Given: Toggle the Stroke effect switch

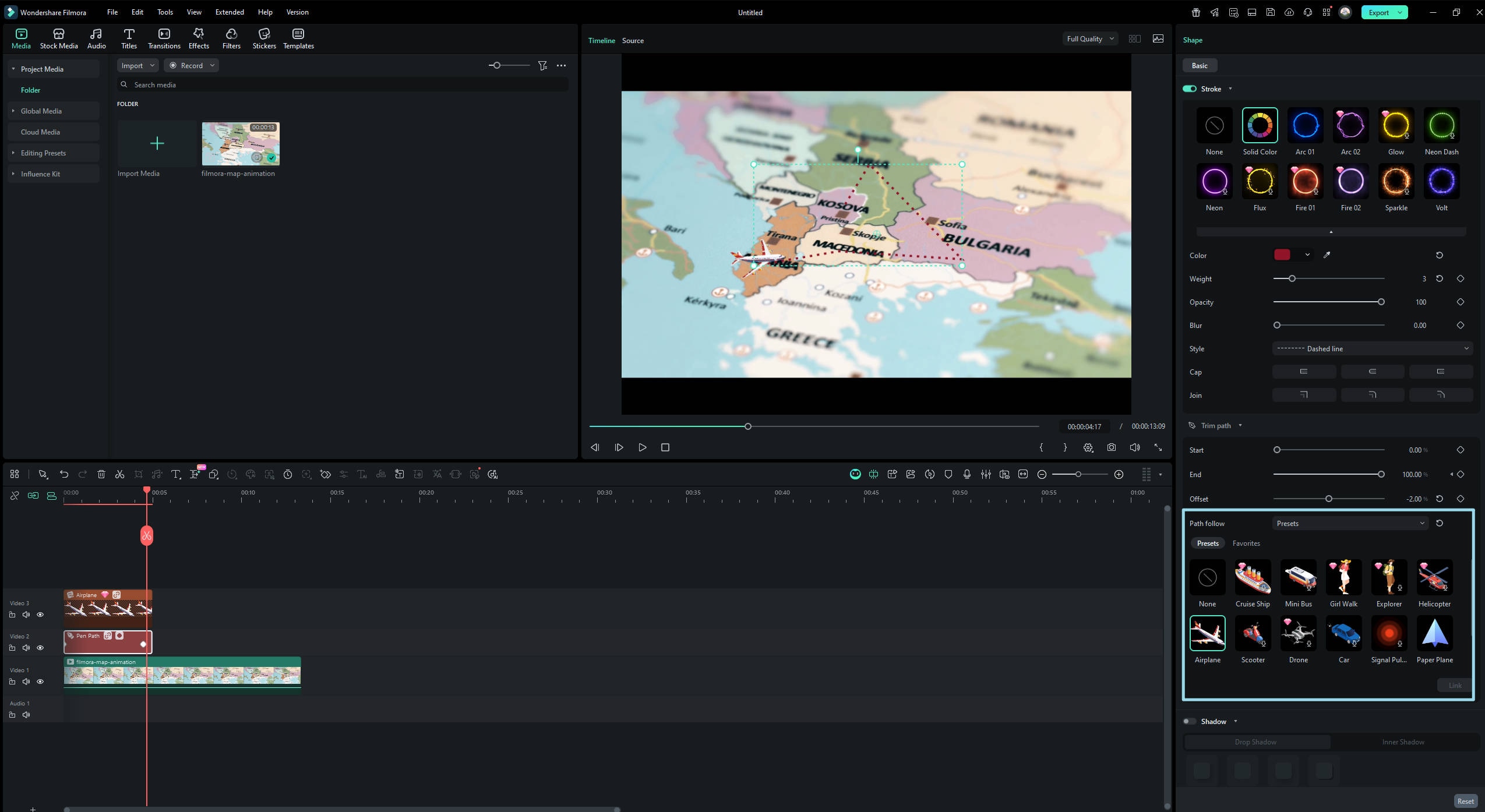Looking at the screenshot, I should tap(1190, 89).
